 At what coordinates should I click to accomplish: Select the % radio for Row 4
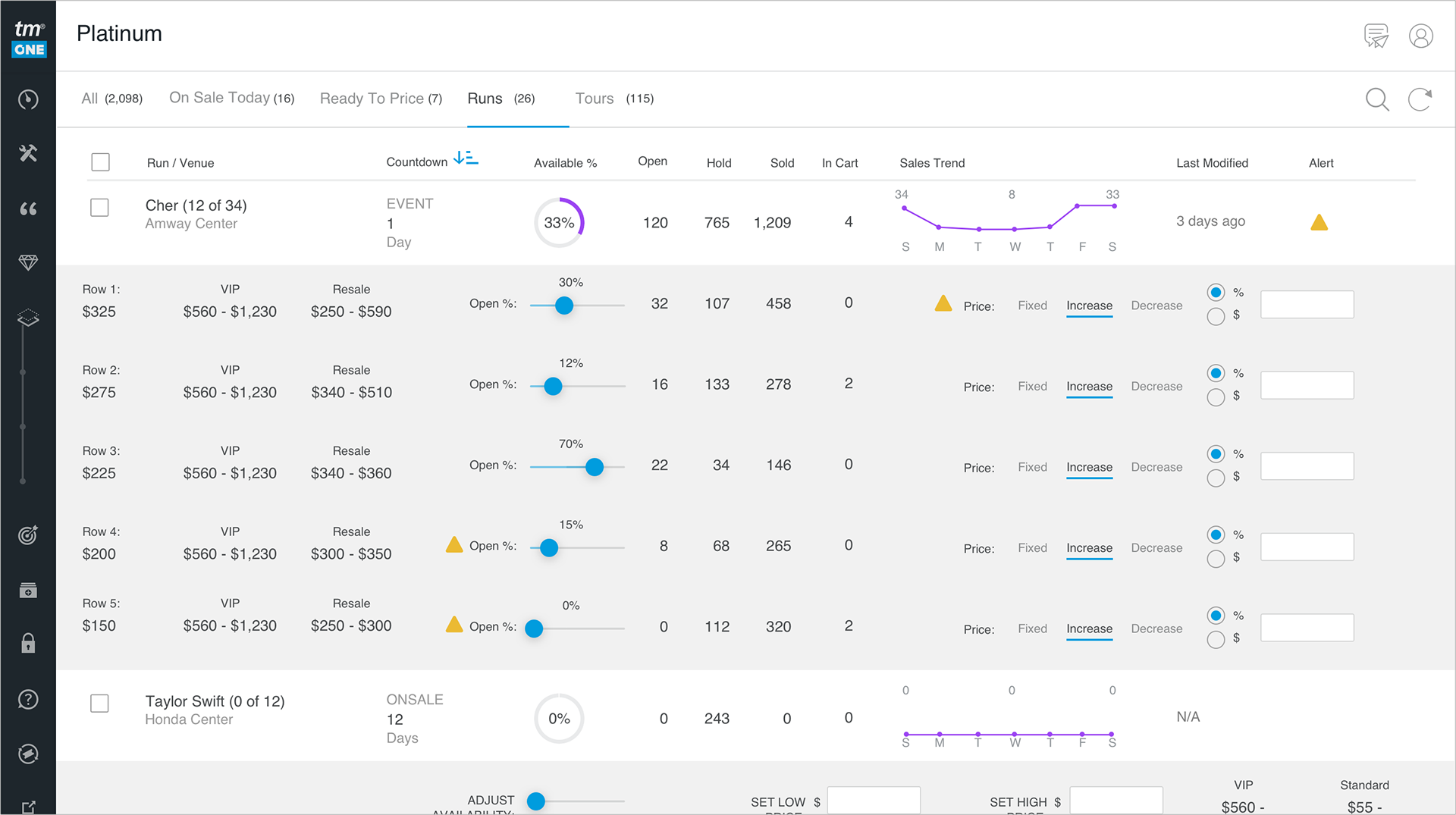coord(1216,535)
